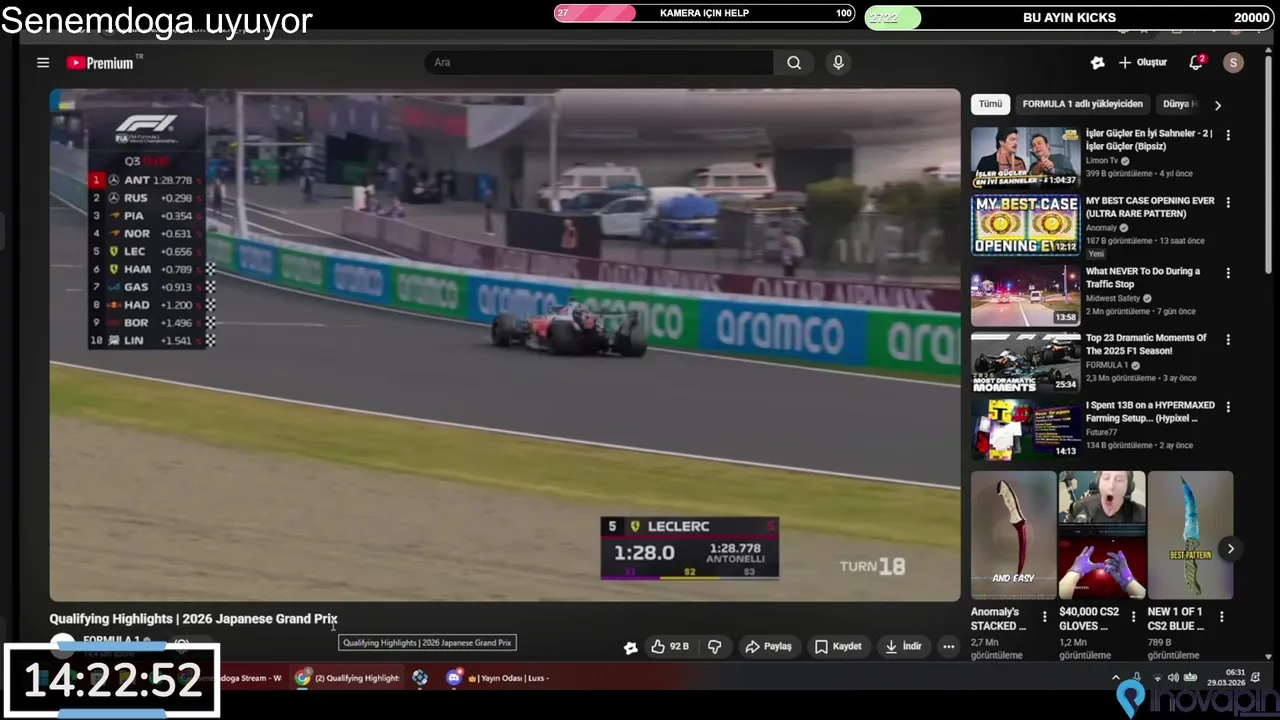Click the Ara search field
1280x720 pixels.
coord(598,62)
